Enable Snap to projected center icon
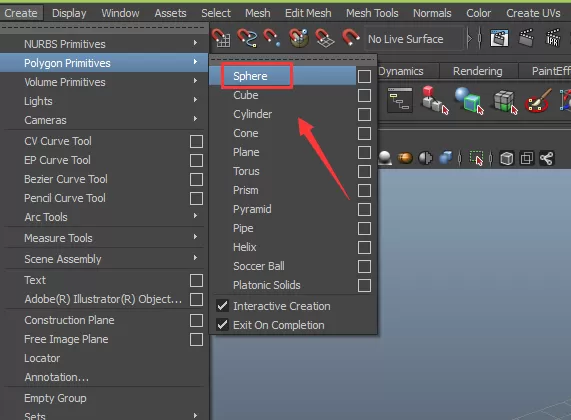571x420 pixels. [299, 38]
